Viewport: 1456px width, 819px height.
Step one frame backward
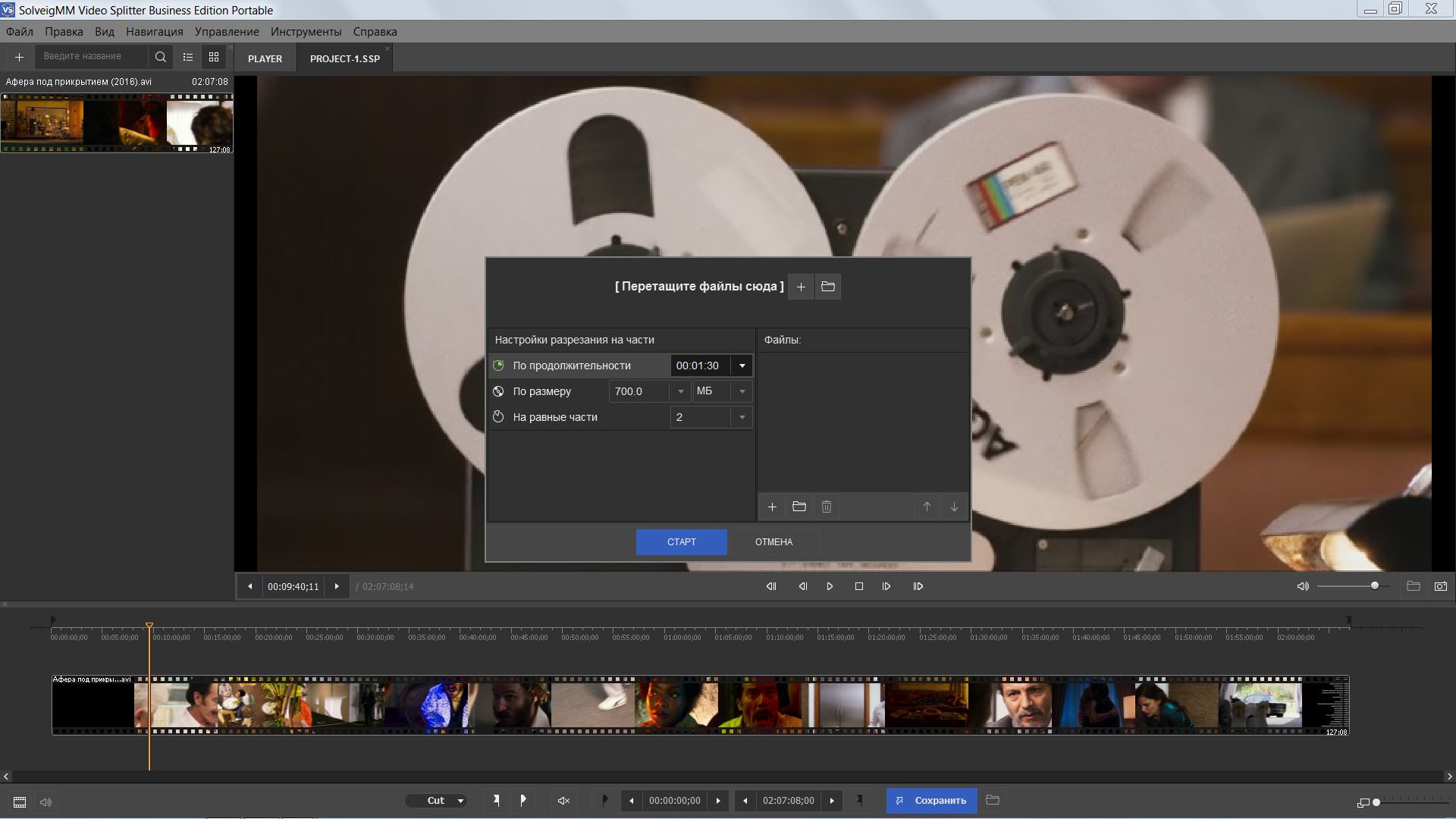[803, 586]
